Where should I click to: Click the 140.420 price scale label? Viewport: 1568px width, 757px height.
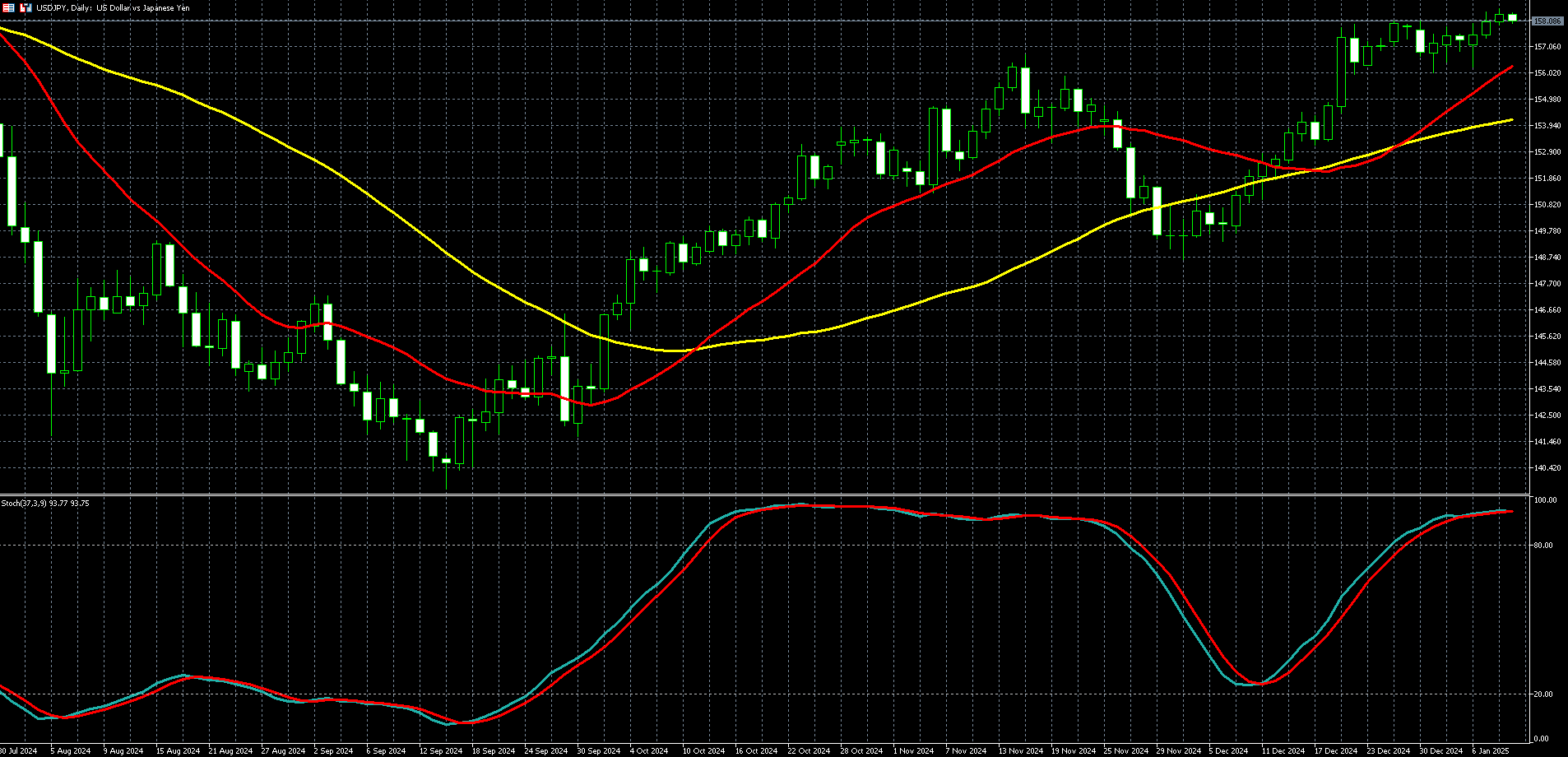tap(1547, 468)
